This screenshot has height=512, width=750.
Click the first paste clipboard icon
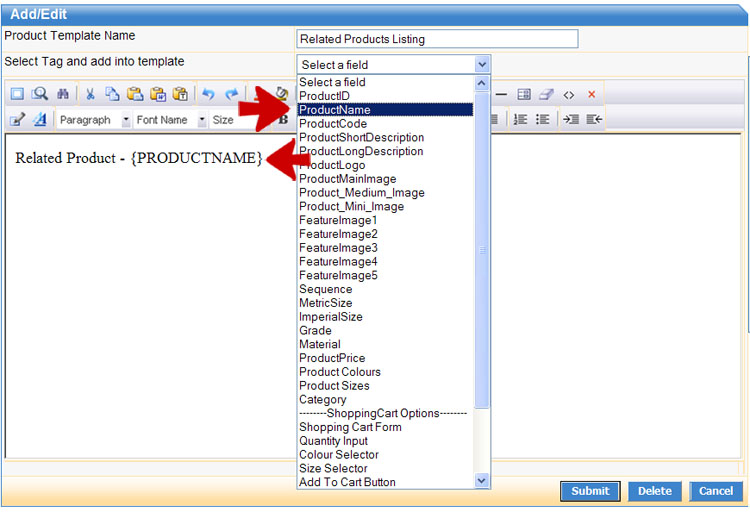[x=135, y=94]
